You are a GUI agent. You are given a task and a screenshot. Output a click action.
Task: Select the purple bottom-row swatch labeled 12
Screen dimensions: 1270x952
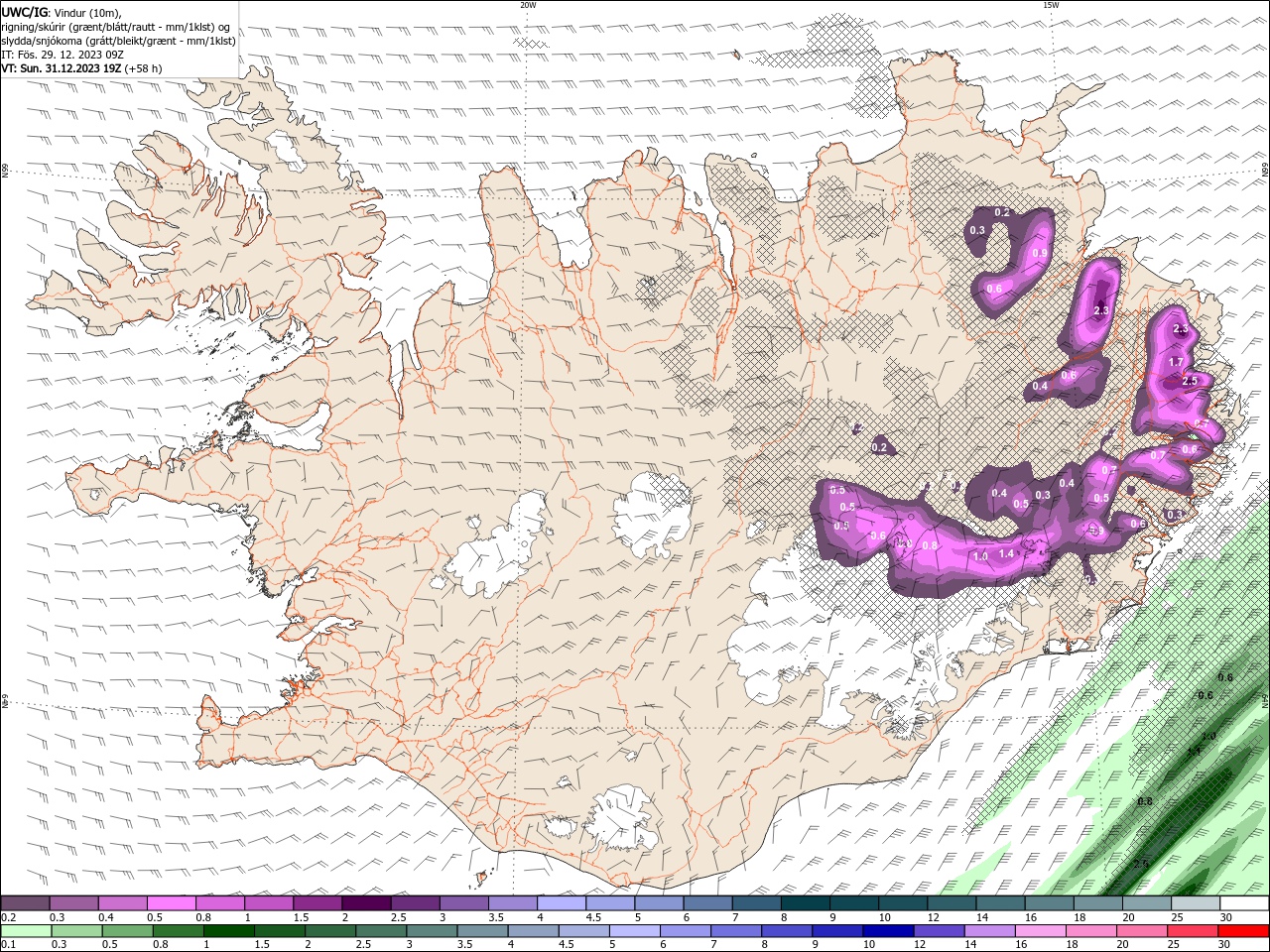point(938,931)
